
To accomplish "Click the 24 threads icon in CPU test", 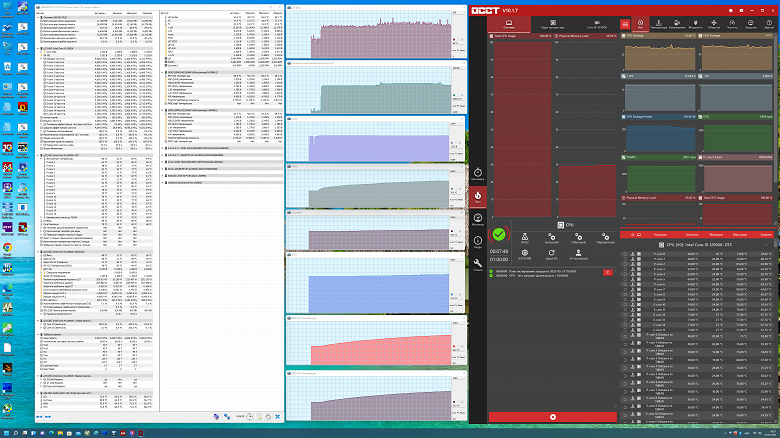I will 578,254.
